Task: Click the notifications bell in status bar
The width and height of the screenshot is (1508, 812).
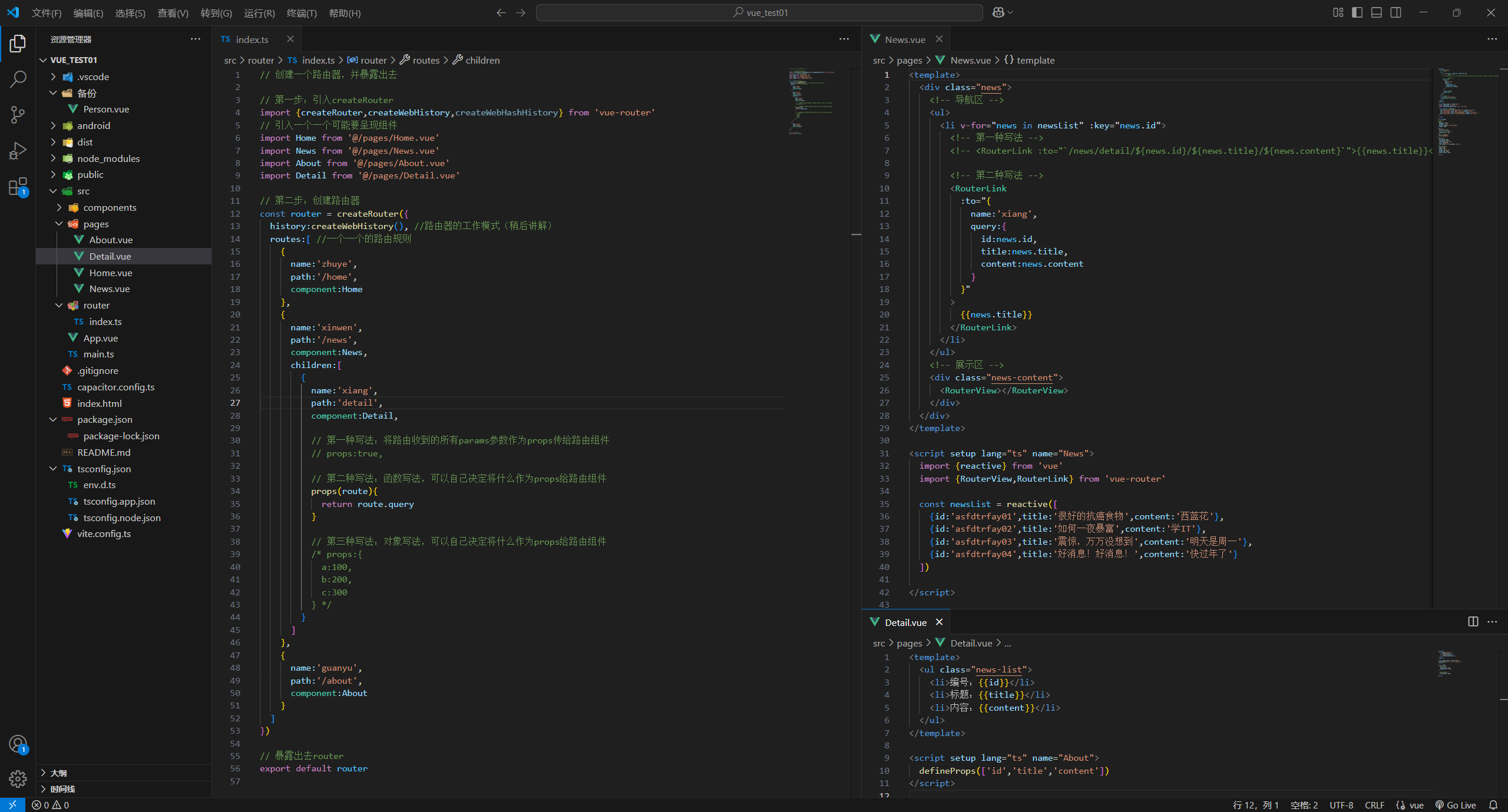Action: [1493, 805]
